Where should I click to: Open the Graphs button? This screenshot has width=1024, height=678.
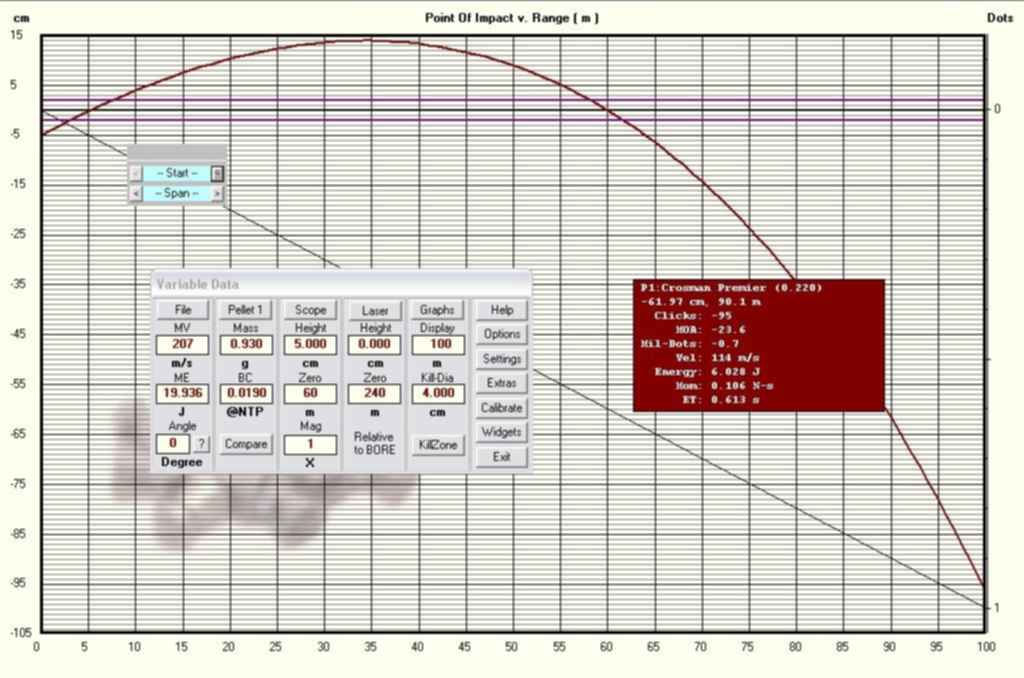coord(437,311)
